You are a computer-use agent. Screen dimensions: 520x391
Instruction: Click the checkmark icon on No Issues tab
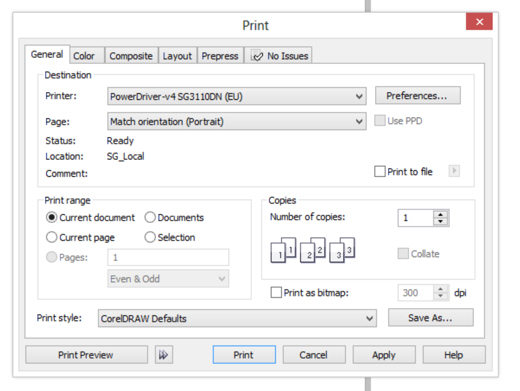[x=257, y=56]
